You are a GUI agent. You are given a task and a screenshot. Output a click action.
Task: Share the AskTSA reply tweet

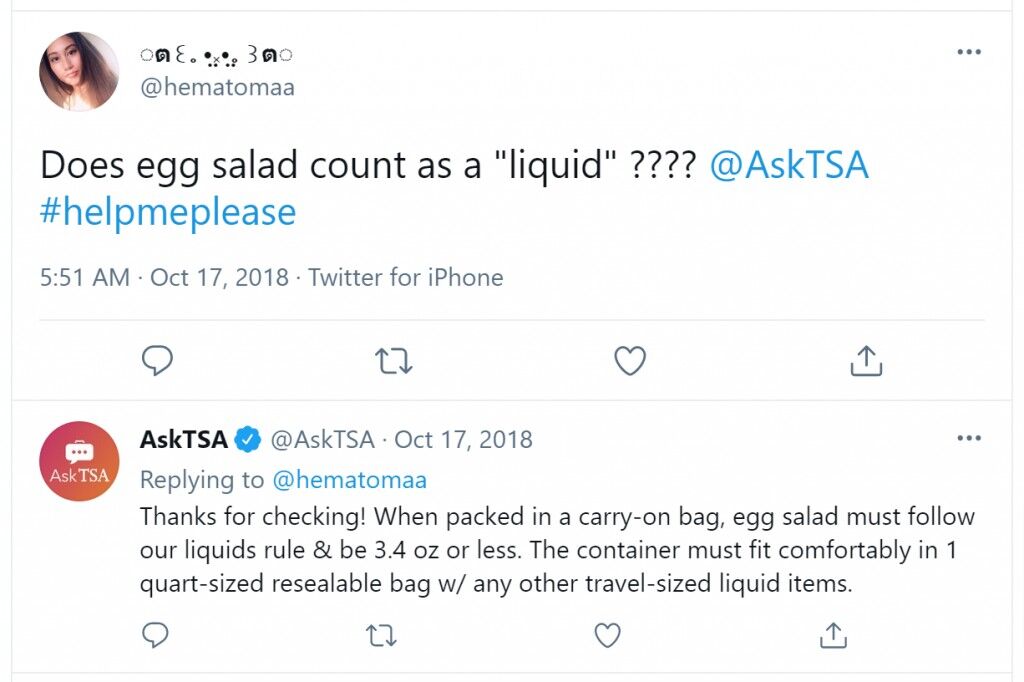[x=833, y=635]
